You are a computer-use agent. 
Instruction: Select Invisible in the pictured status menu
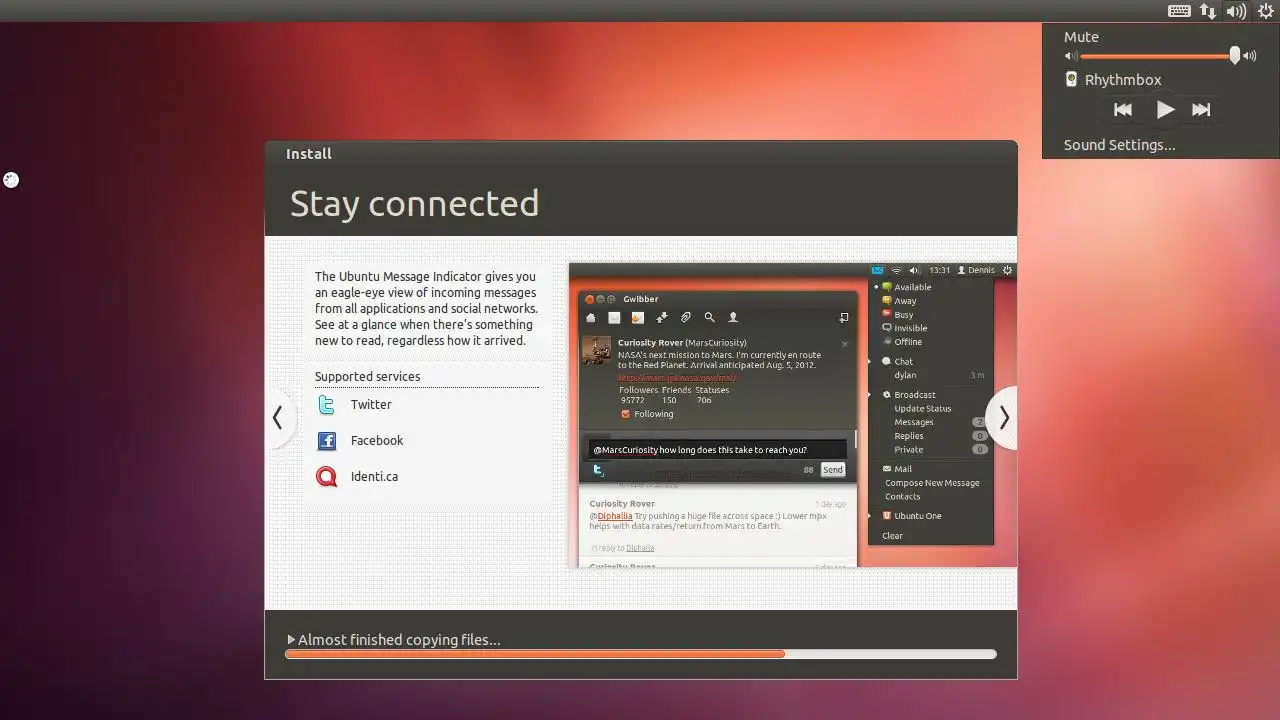pos(910,328)
